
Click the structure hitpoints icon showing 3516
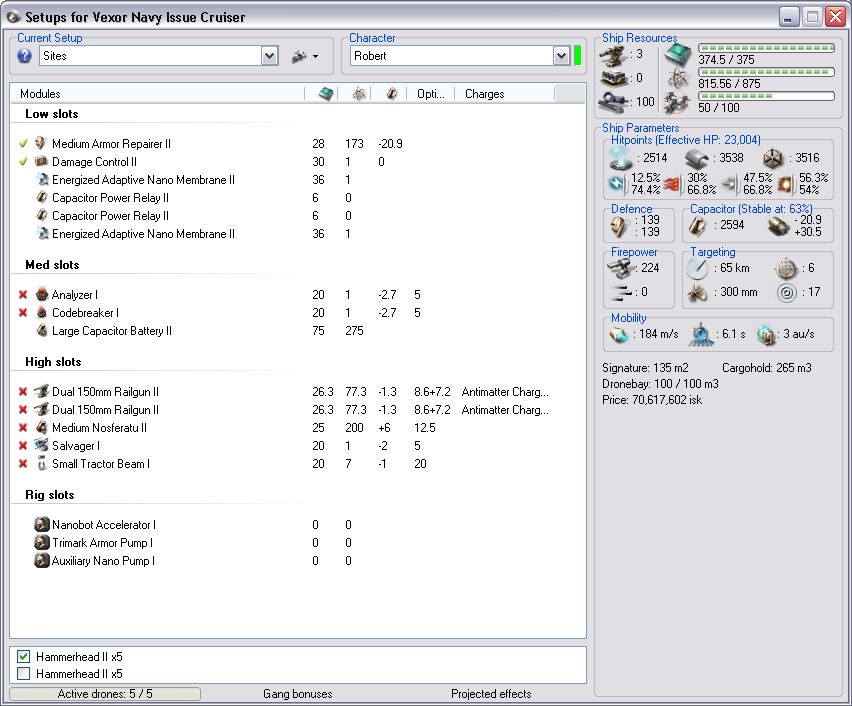click(x=772, y=158)
